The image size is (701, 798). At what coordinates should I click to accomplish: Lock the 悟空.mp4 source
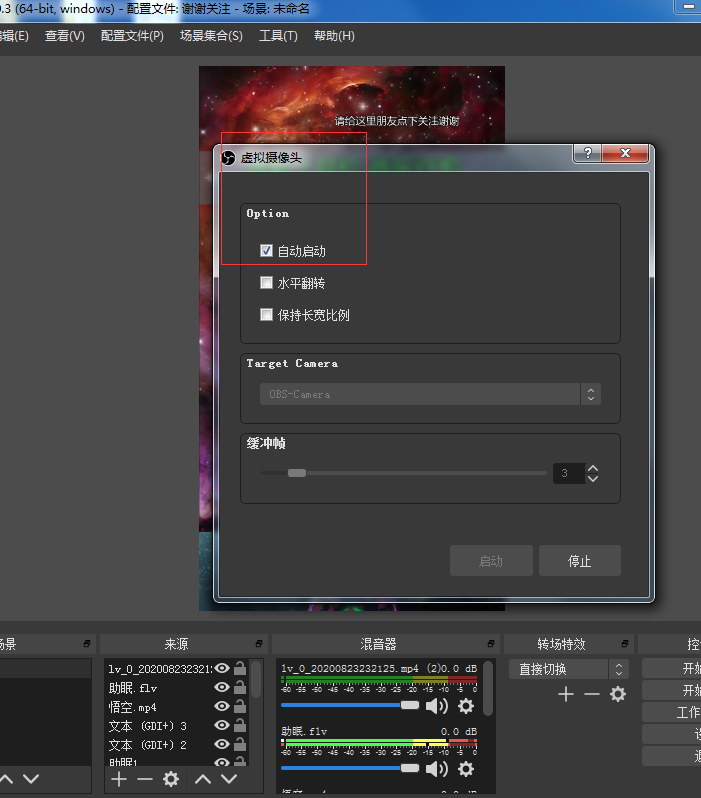(x=240, y=707)
